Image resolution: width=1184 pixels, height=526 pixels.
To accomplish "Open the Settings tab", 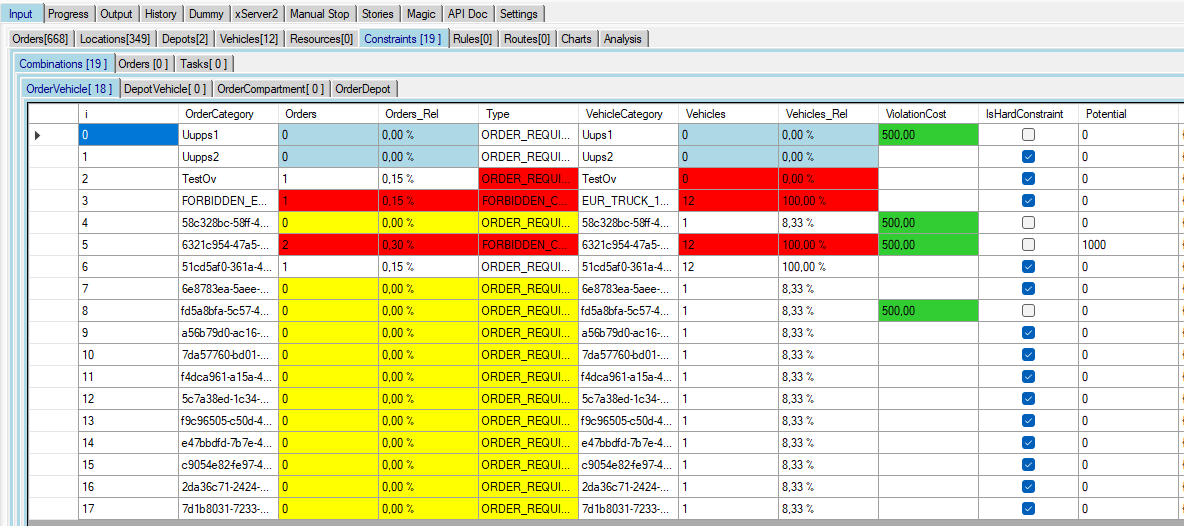I will (518, 14).
